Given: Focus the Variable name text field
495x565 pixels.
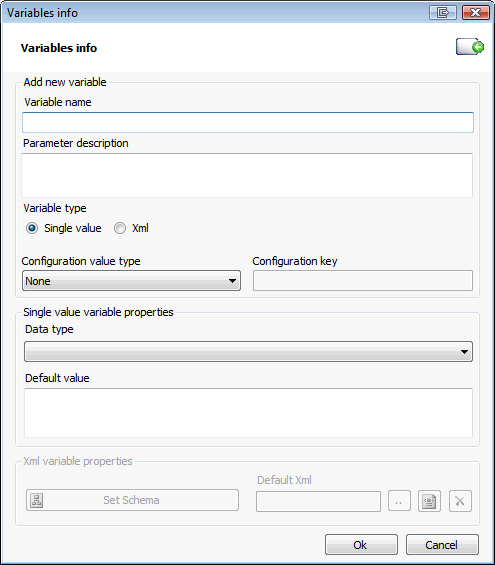Looking at the screenshot, I should coord(248,123).
